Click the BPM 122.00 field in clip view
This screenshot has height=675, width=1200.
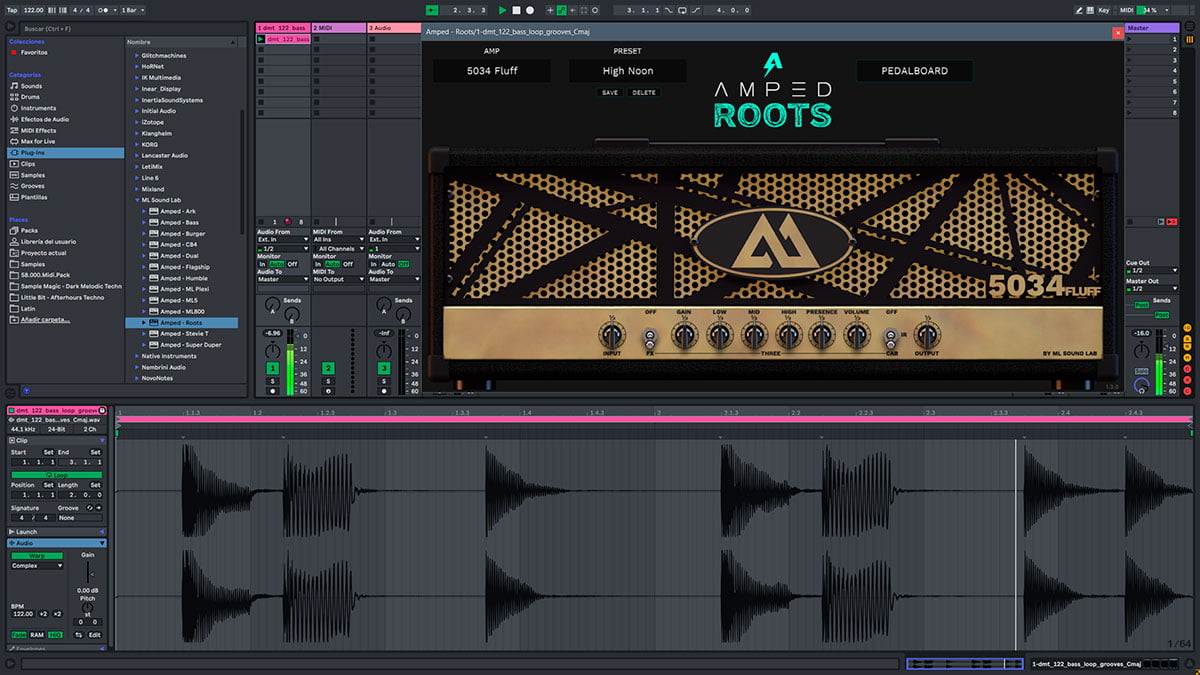(x=23, y=614)
